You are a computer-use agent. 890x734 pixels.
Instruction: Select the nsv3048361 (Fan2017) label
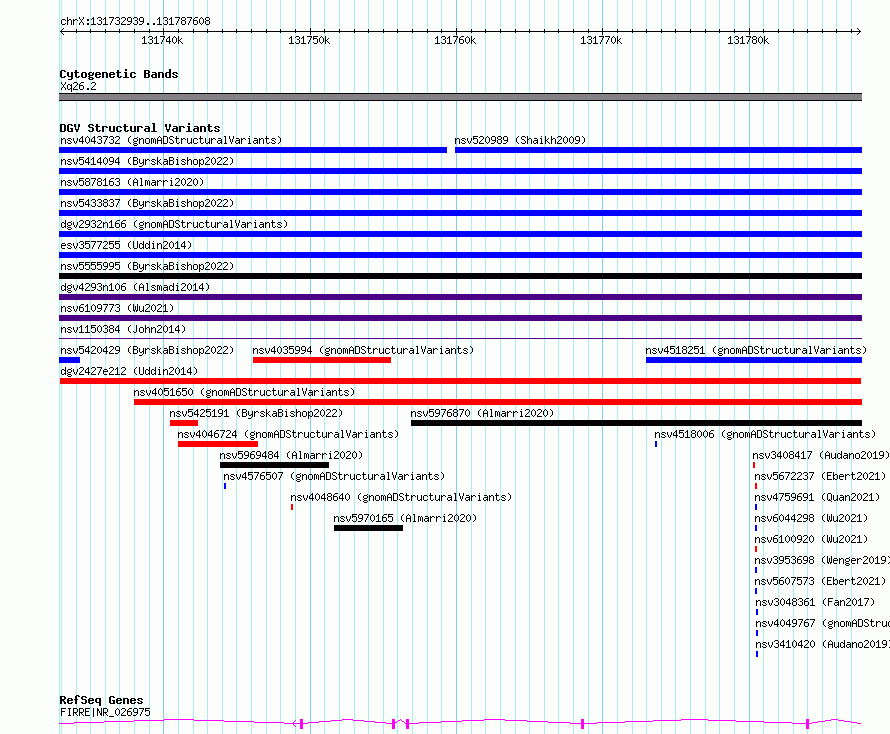(x=815, y=602)
